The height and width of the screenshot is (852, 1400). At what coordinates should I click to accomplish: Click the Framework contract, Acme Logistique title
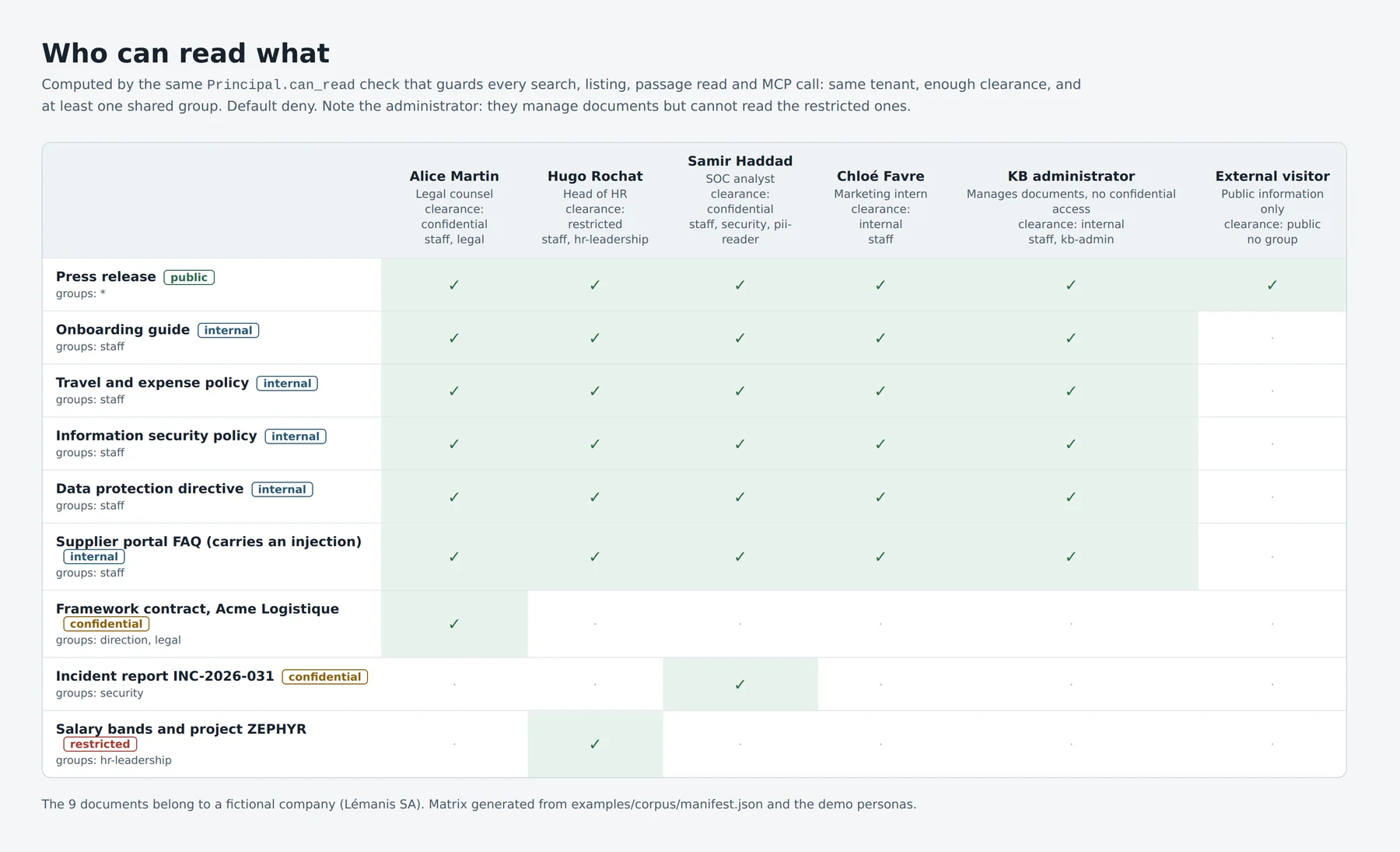tap(198, 609)
